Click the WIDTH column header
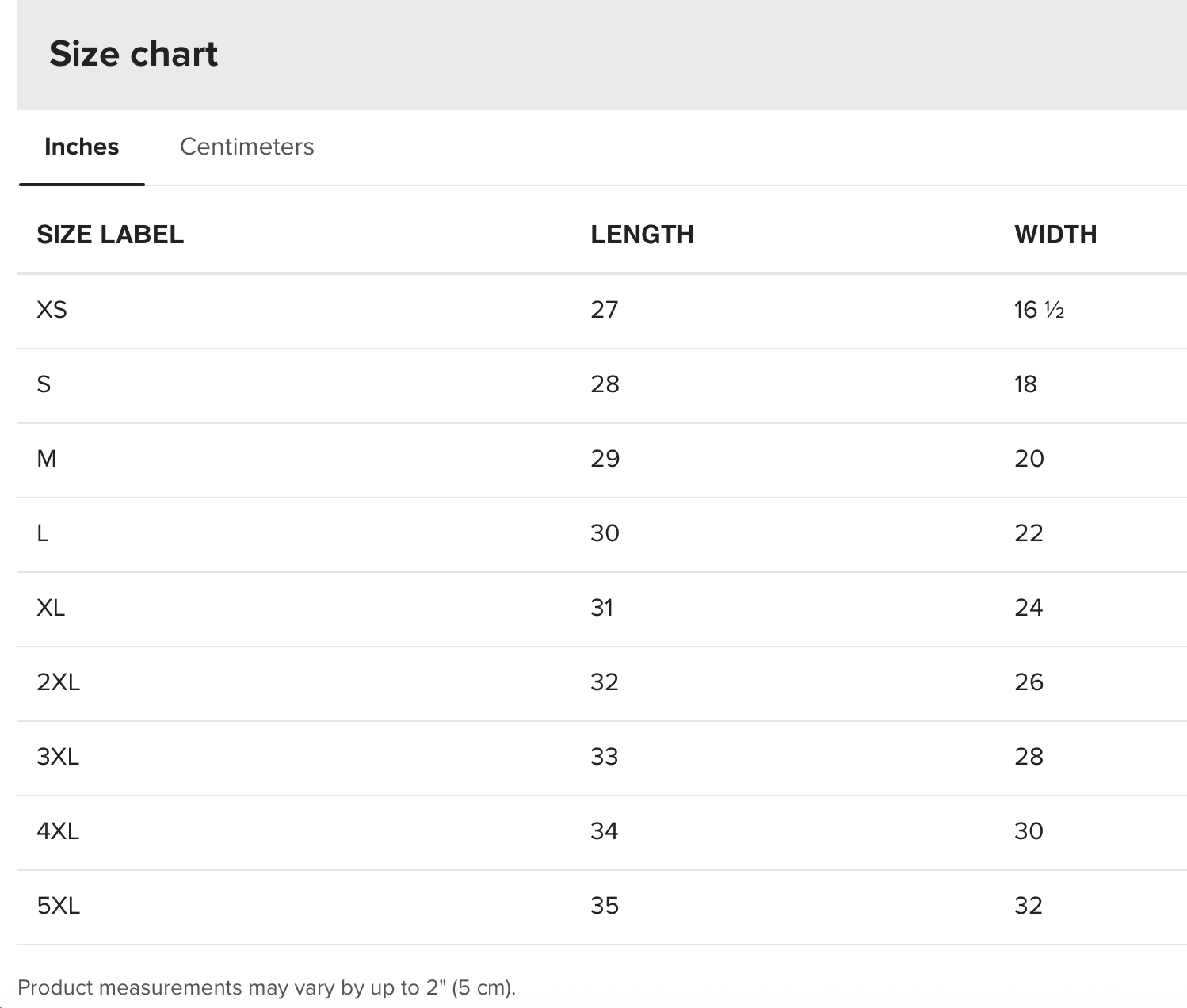 tap(1055, 235)
